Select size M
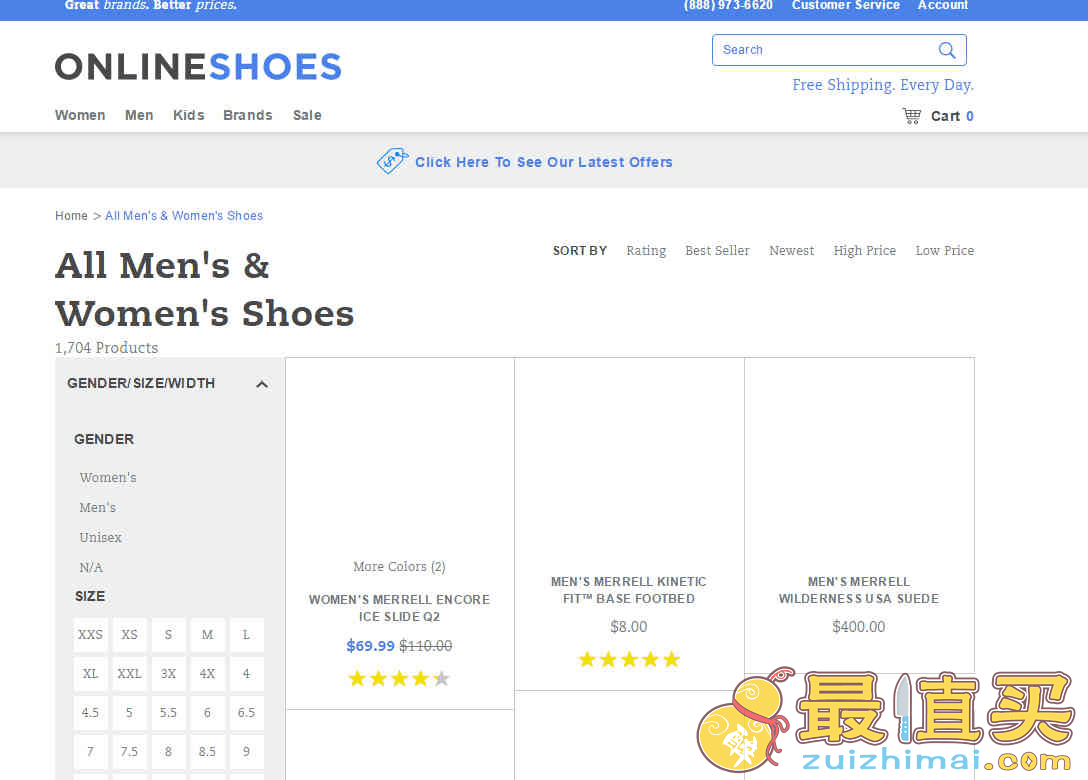Image resolution: width=1088 pixels, height=780 pixels. tap(207, 634)
